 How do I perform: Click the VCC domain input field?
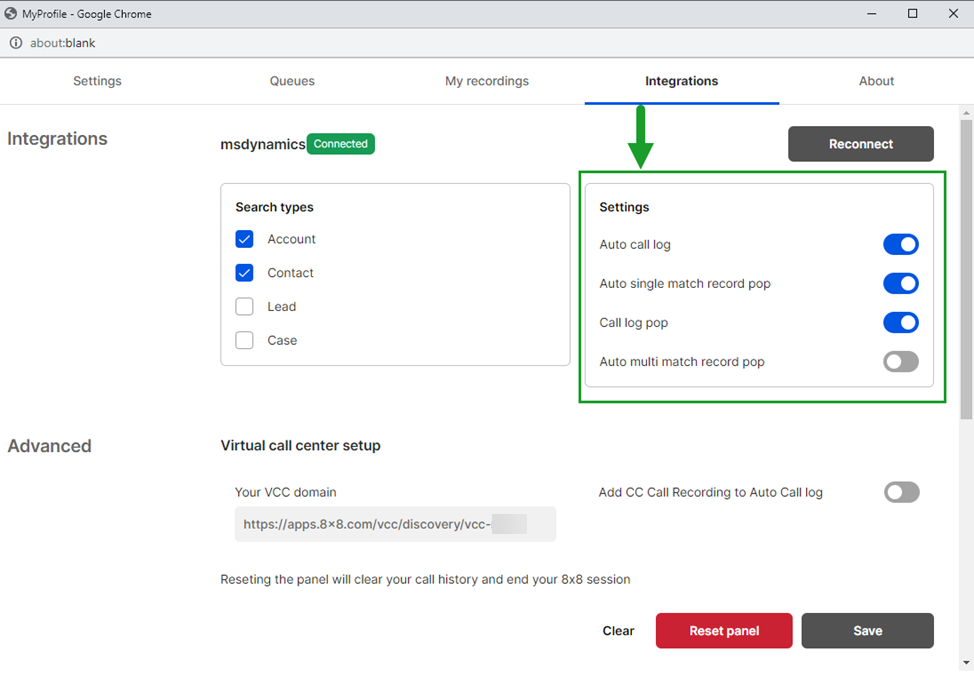[x=395, y=524]
